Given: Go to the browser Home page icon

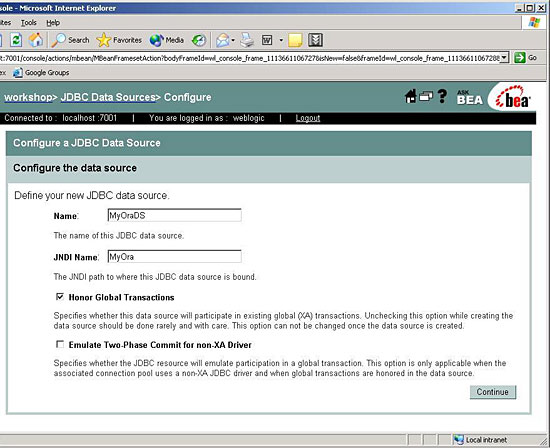Looking at the screenshot, I should point(36,40).
